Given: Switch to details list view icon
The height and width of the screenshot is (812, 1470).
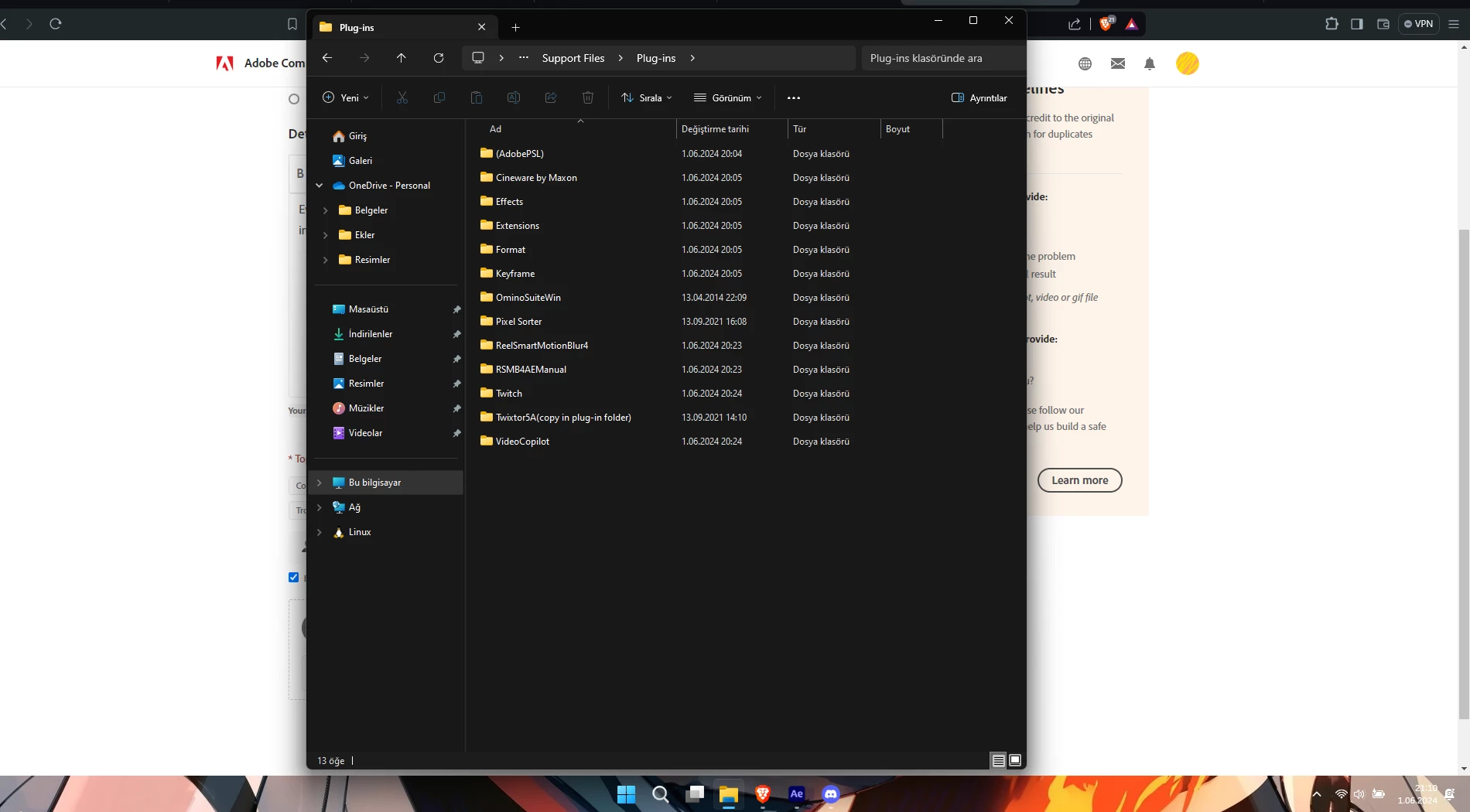Looking at the screenshot, I should point(999,761).
